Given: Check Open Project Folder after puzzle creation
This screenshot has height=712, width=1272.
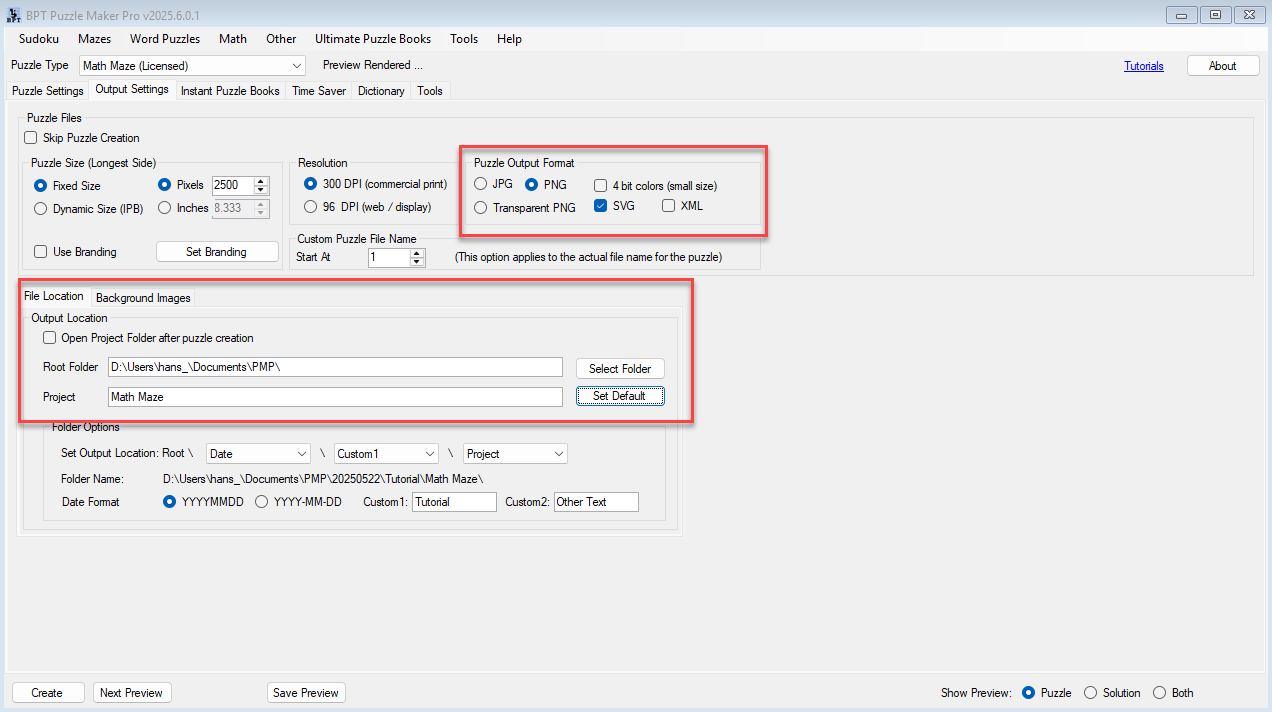Looking at the screenshot, I should 49,338.
